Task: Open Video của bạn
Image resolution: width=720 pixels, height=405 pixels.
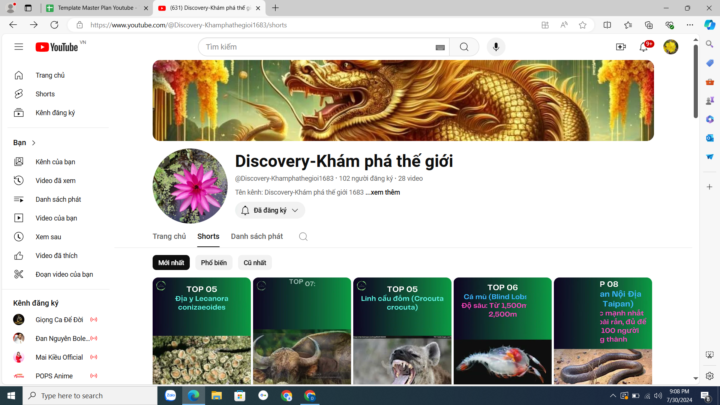Action: 55,218
